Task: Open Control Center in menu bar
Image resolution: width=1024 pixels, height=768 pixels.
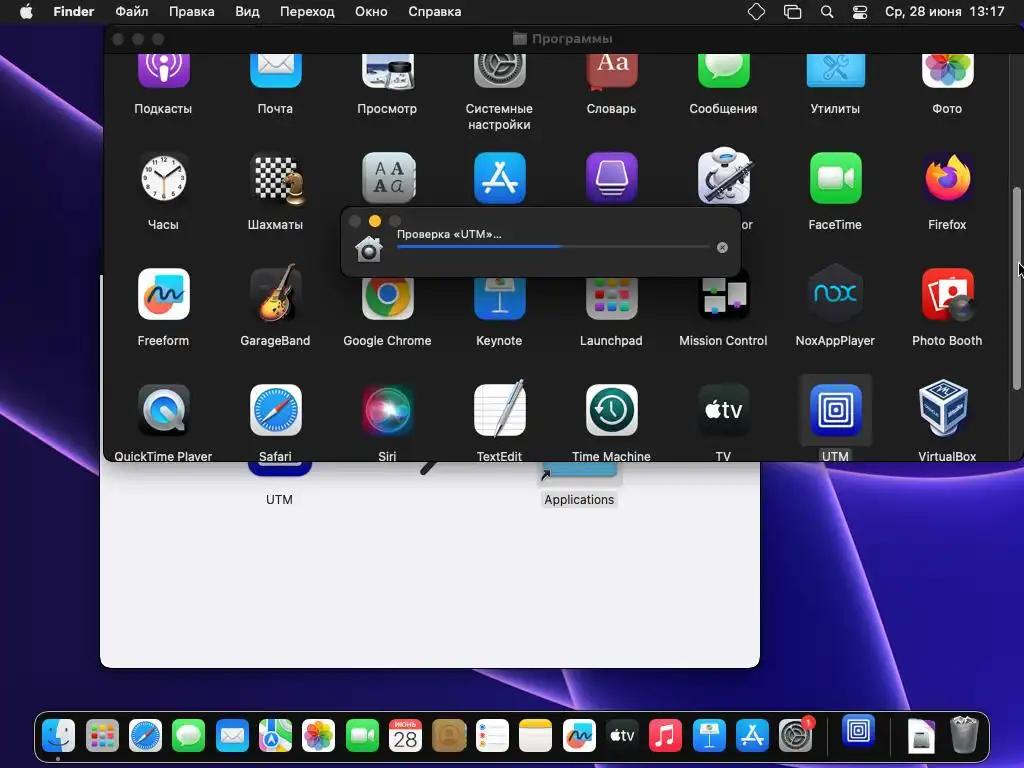Action: (860, 12)
